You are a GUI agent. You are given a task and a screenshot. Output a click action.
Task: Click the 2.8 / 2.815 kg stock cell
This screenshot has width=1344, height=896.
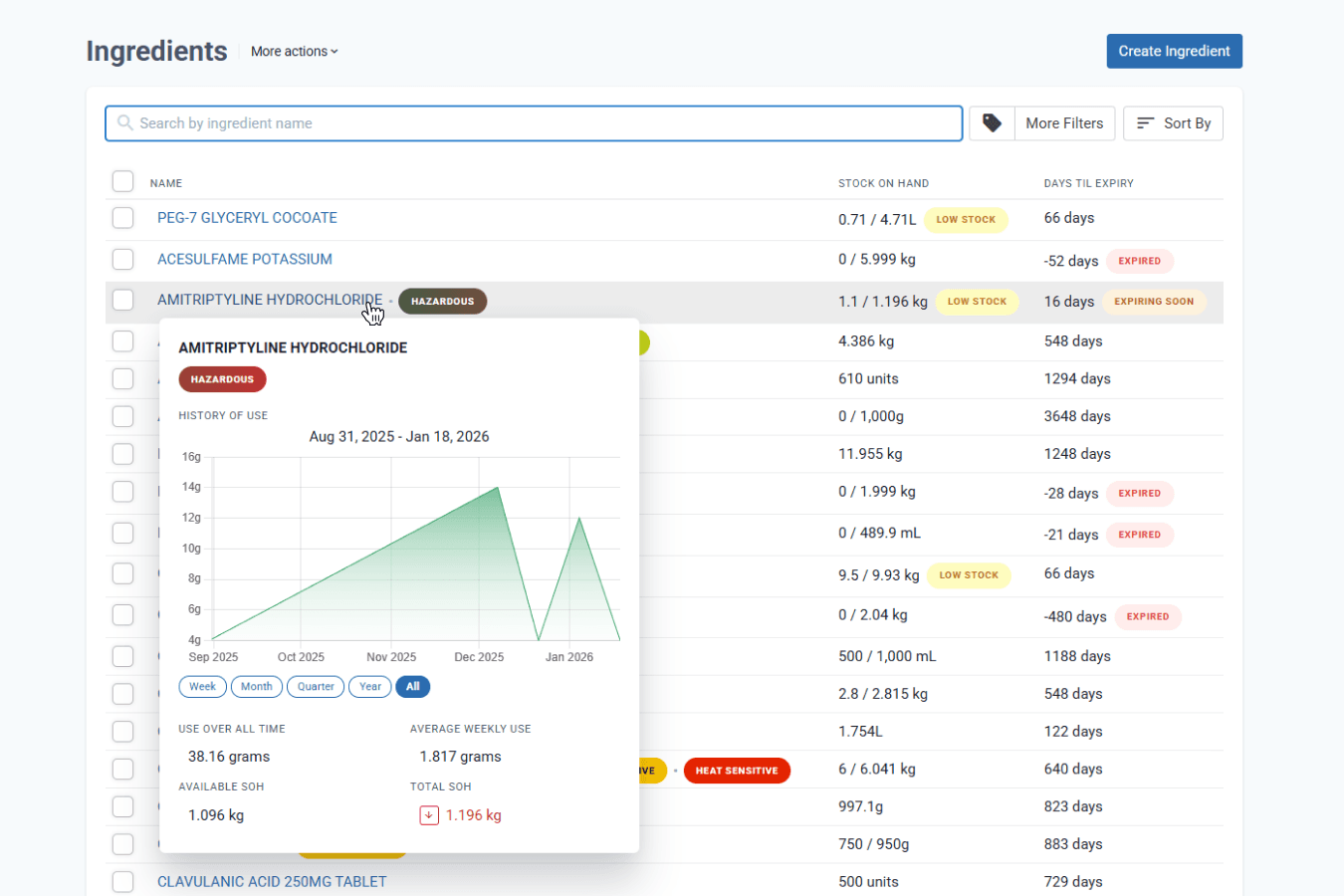click(x=883, y=694)
